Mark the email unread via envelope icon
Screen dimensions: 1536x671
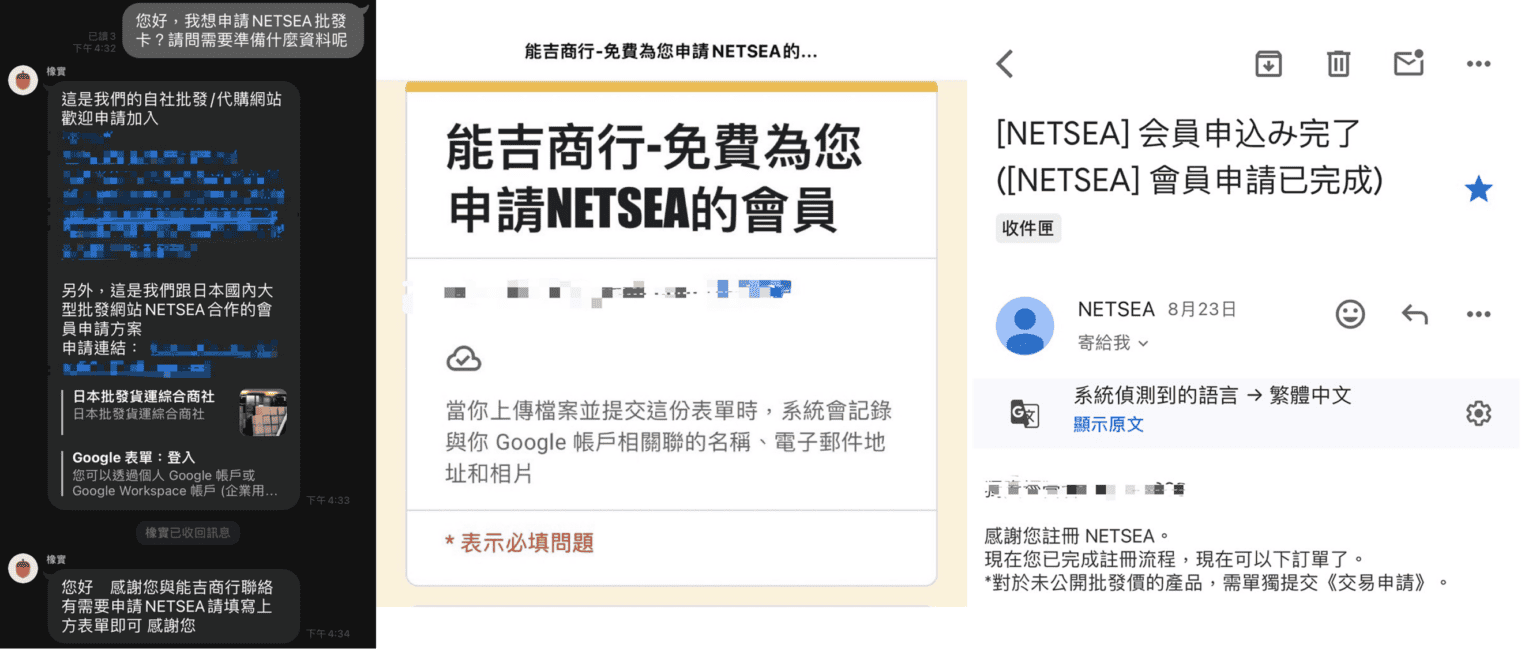tap(1409, 63)
